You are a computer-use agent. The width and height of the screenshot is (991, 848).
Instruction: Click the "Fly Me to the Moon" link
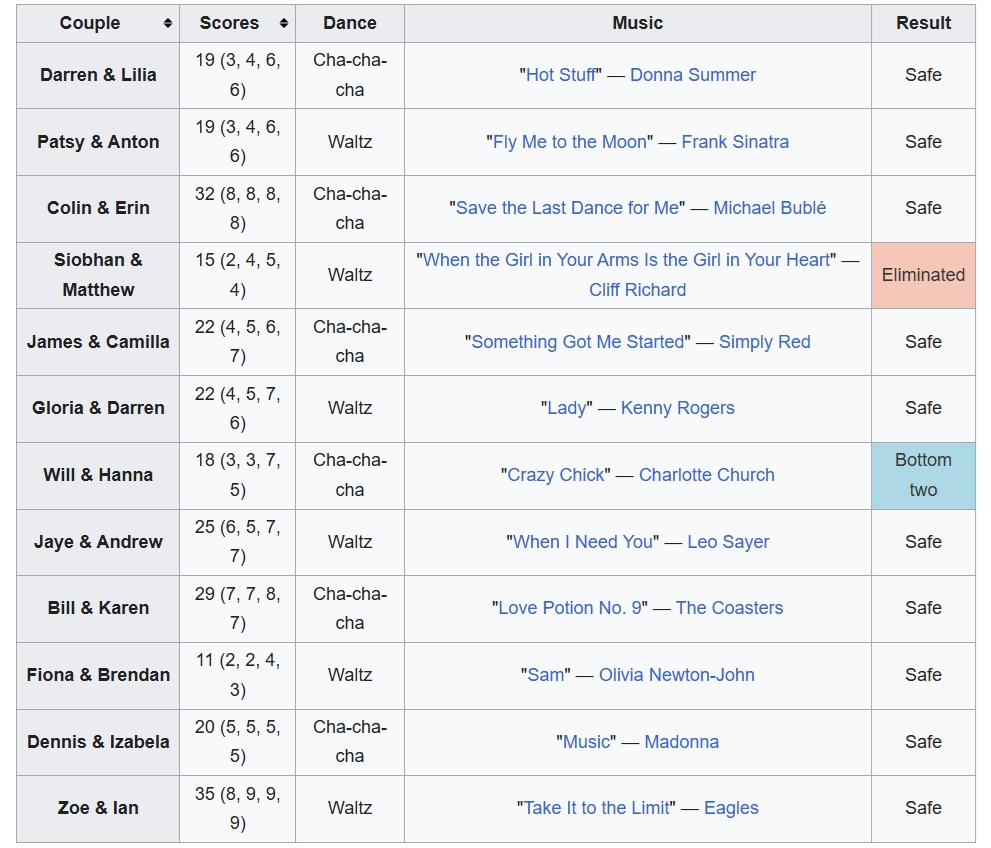(570, 142)
